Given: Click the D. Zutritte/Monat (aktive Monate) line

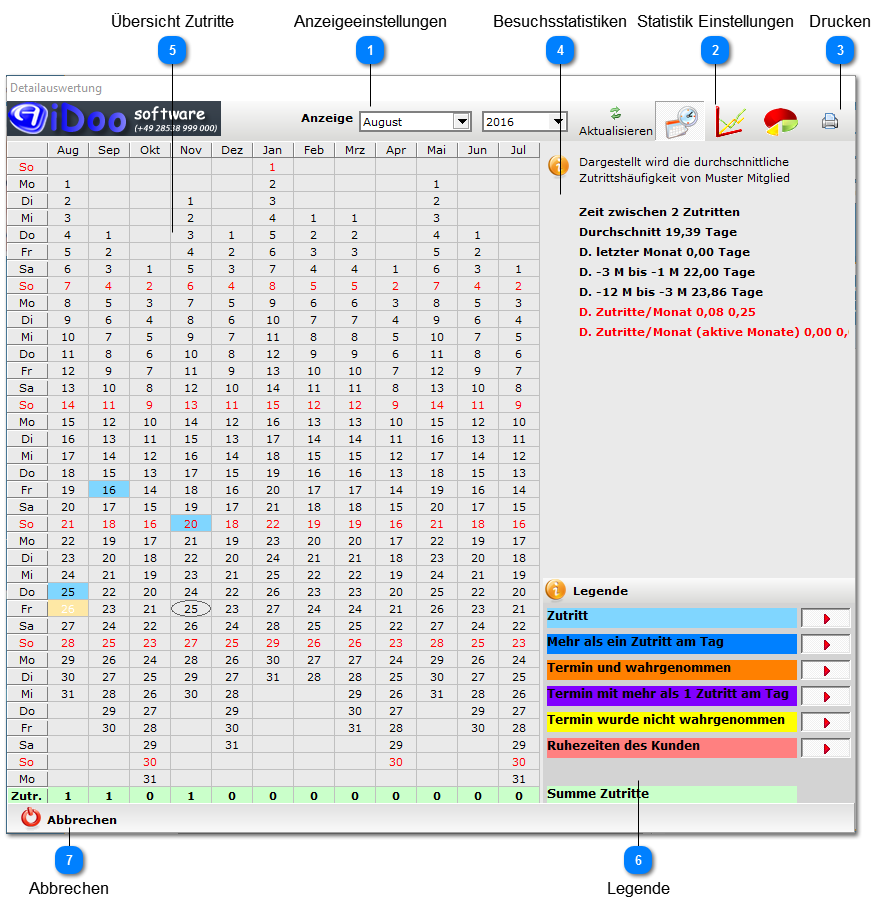Looking at the screenshot, I should (x=714, y=332).
